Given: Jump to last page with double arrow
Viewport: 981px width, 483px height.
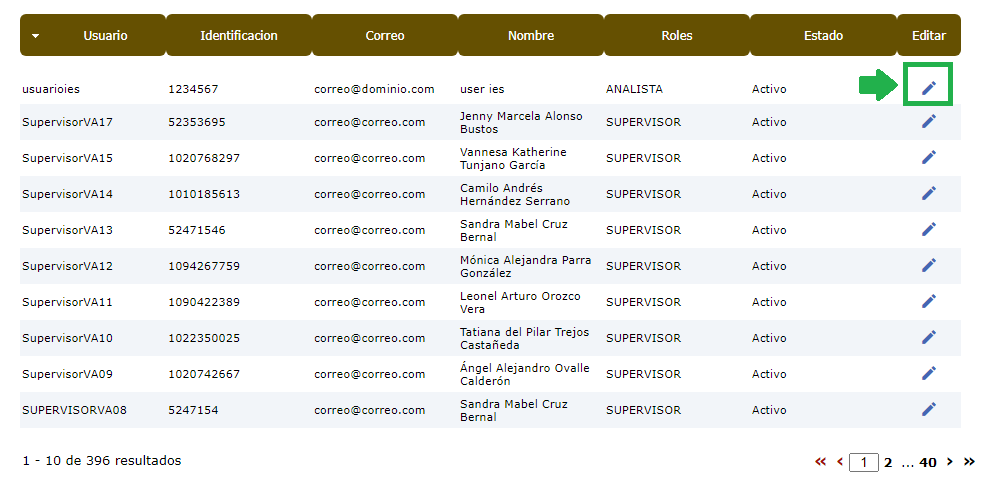Looking at the screenshot, I should click(968, 462).
